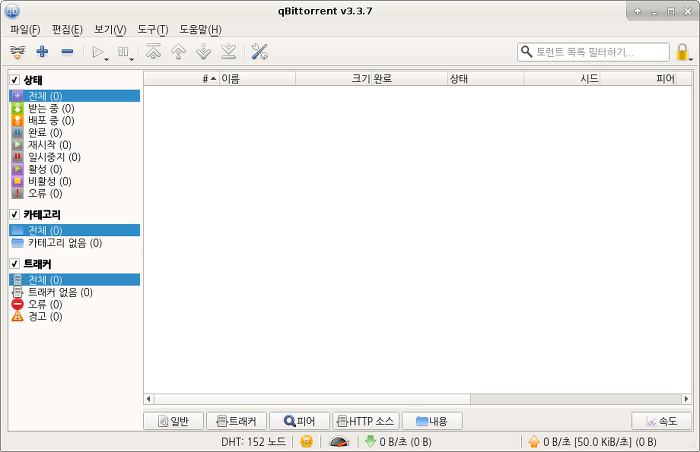Image resolution: width=700 pixels, height=452 pixels.
Task: Select 경고 (0) with warning triangle
Action: (x=74, y=316)
